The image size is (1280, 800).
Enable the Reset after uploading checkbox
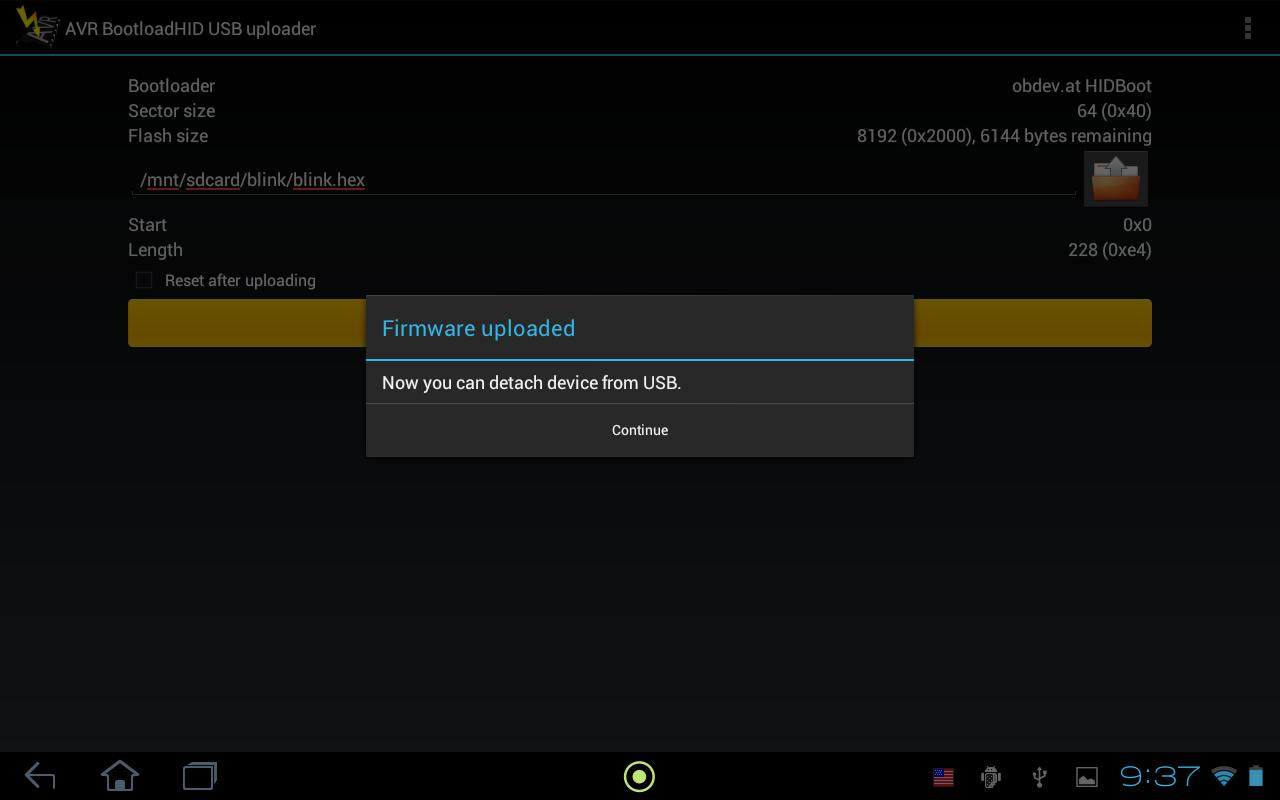(x=143, y=280)
